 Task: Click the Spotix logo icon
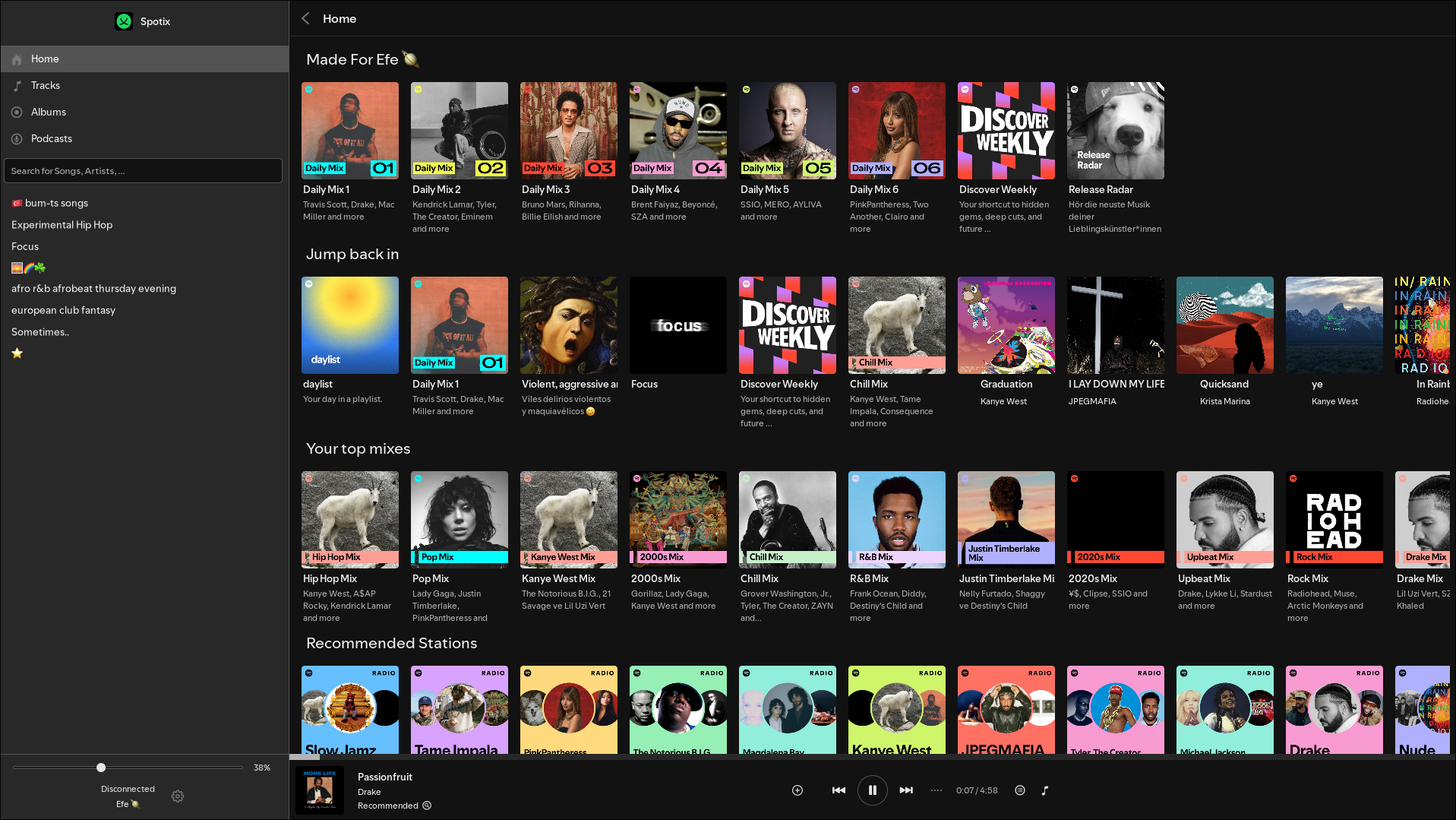[124, 21]
